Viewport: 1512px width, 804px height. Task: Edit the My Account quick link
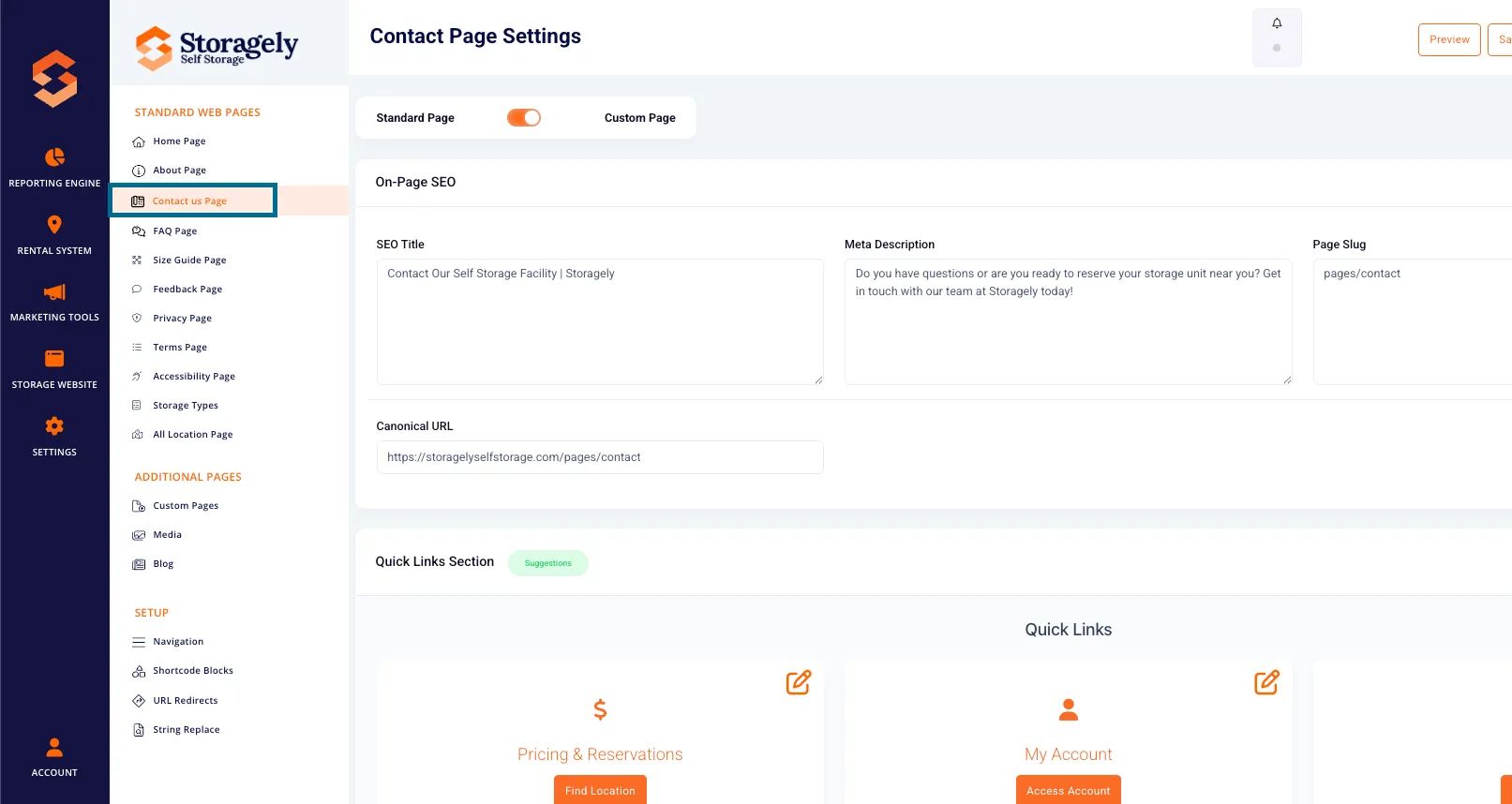click(1266, 682)
